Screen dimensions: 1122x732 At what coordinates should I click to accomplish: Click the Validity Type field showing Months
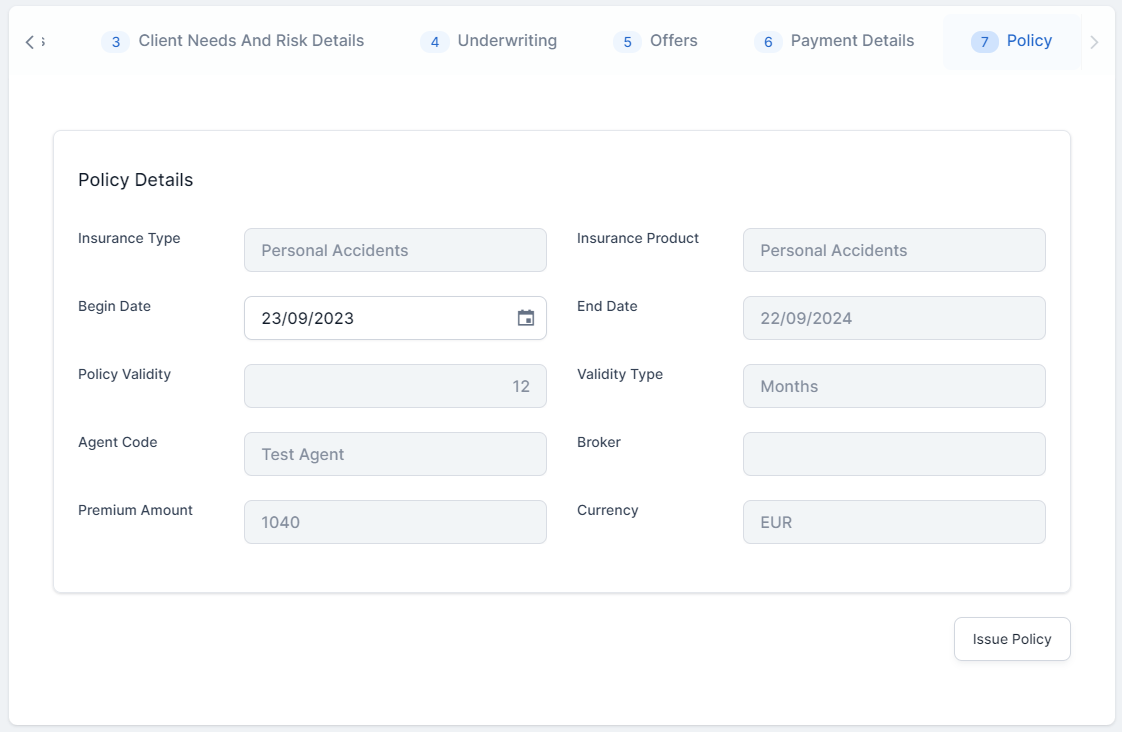[894, 386]
